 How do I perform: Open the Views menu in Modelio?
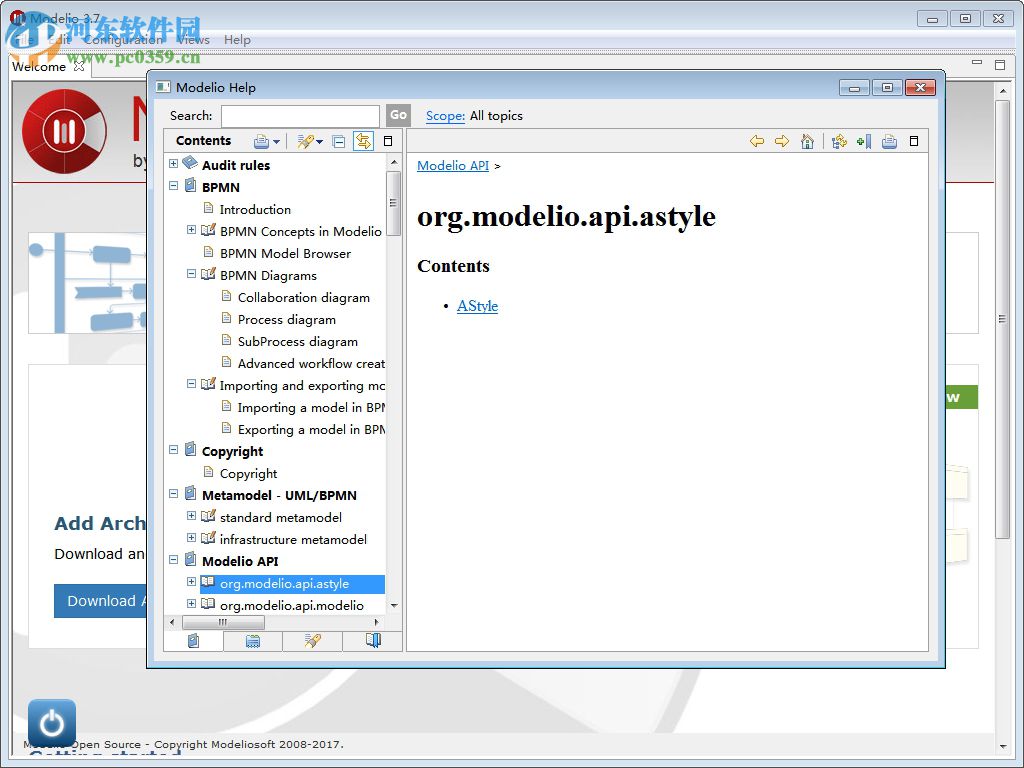193,40
